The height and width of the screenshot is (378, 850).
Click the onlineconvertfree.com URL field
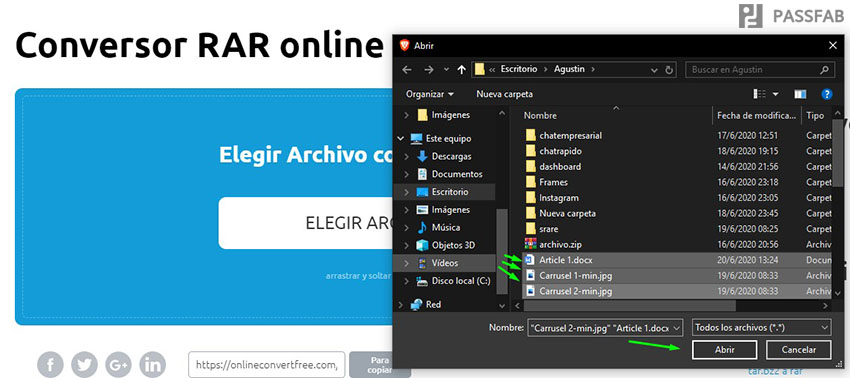[x=267, y=364]
